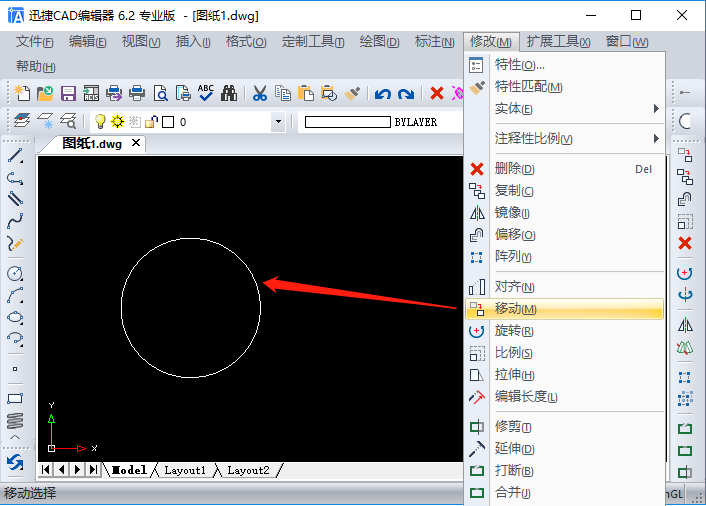Open the 编辑 menu
The image size is (706, 506).
[87, 42]
